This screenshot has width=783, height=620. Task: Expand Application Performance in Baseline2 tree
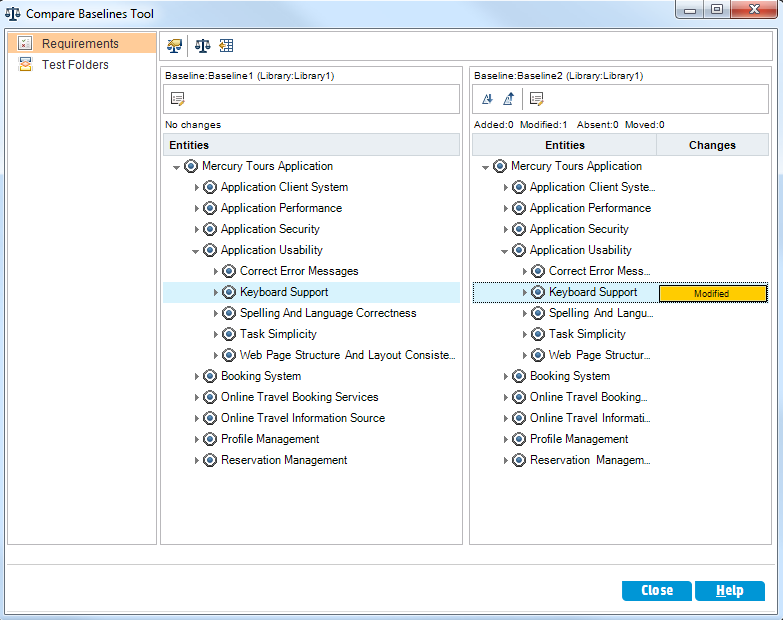(x=505, y=209)
